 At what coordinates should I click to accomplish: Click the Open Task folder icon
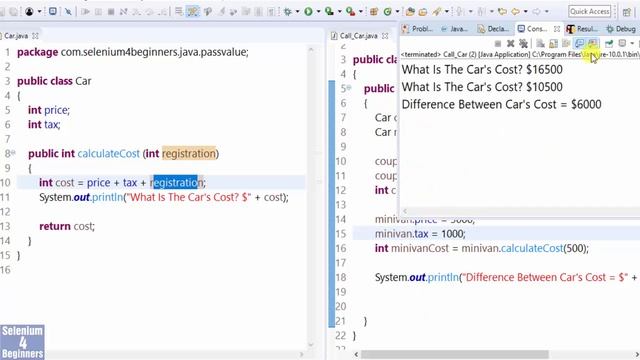[x=422, y=12]
